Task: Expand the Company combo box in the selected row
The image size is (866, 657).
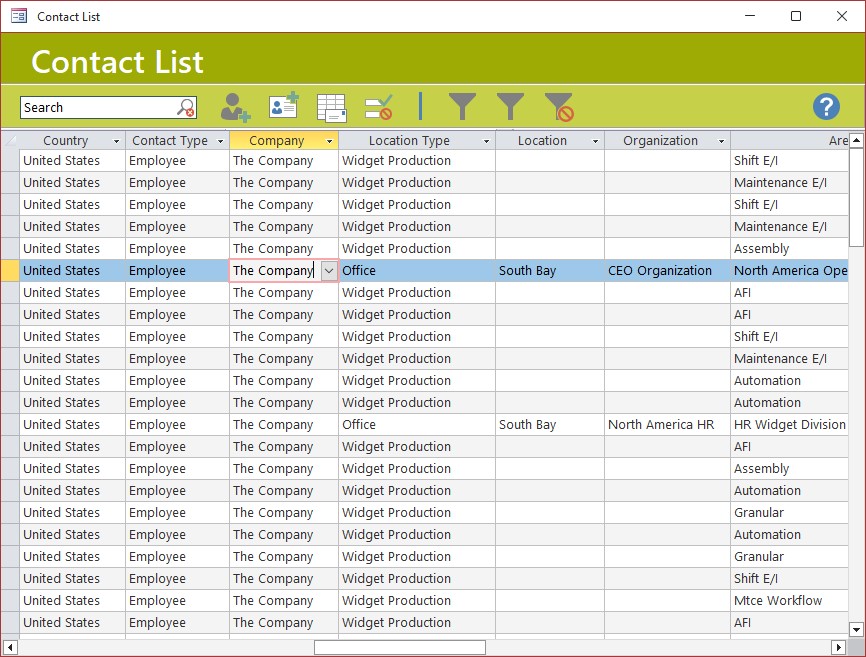Action: pos(329,271)
